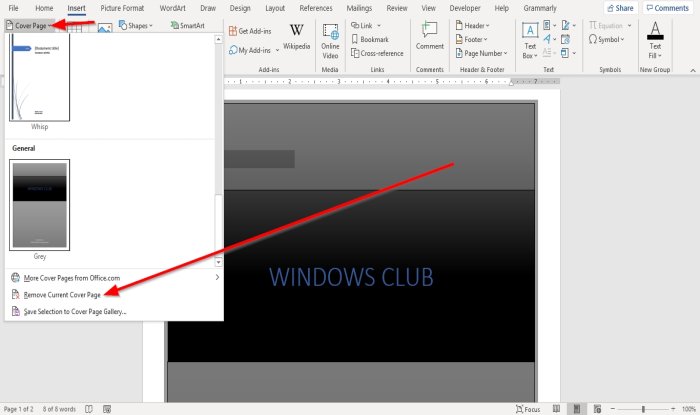Insert a SmartArt graphic

pos(188,25)
